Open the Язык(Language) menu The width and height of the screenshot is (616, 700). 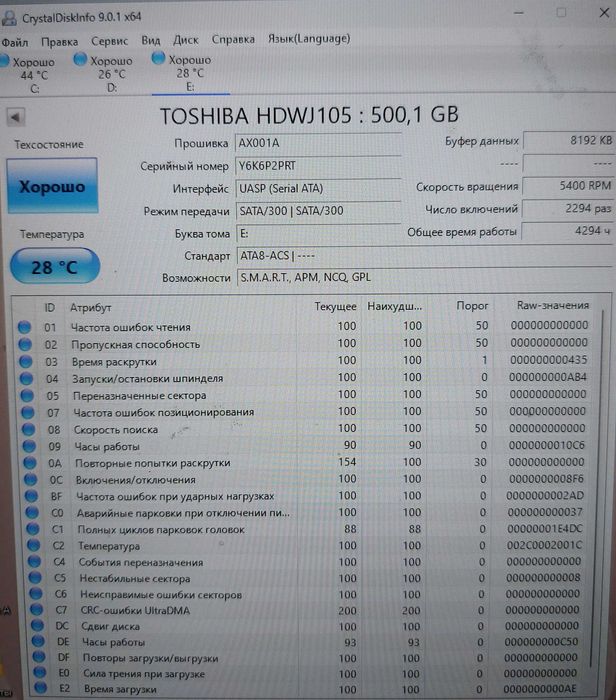coord(309,39)
